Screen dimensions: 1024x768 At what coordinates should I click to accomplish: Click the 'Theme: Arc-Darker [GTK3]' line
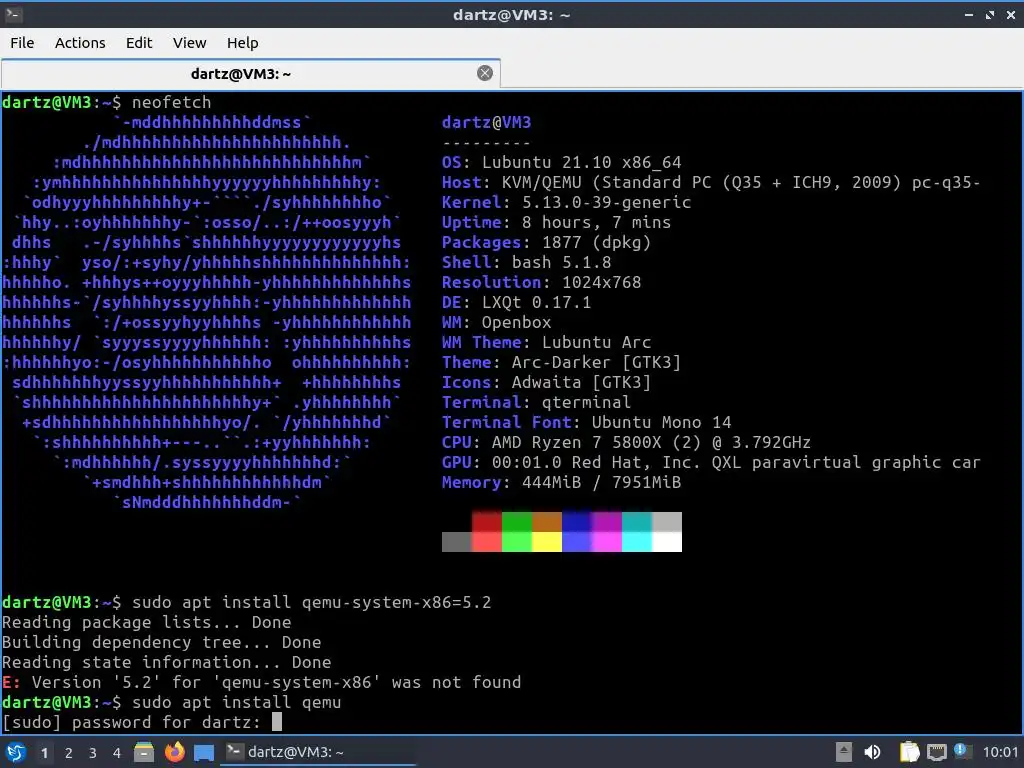coord(562,362)
